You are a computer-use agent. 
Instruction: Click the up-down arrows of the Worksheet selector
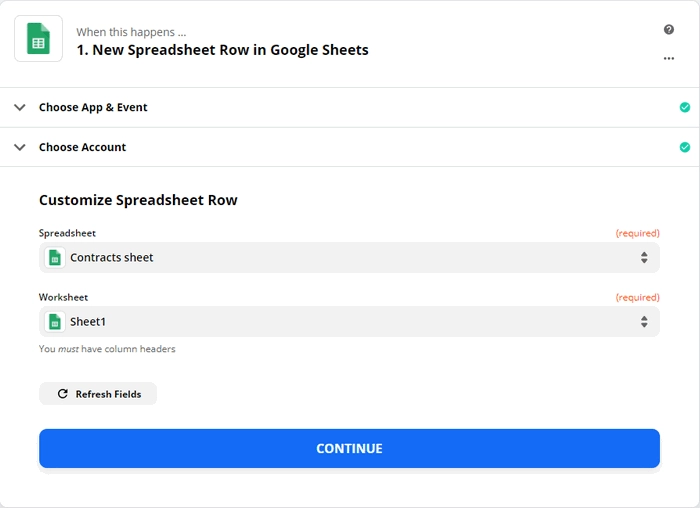click(644, 322)
